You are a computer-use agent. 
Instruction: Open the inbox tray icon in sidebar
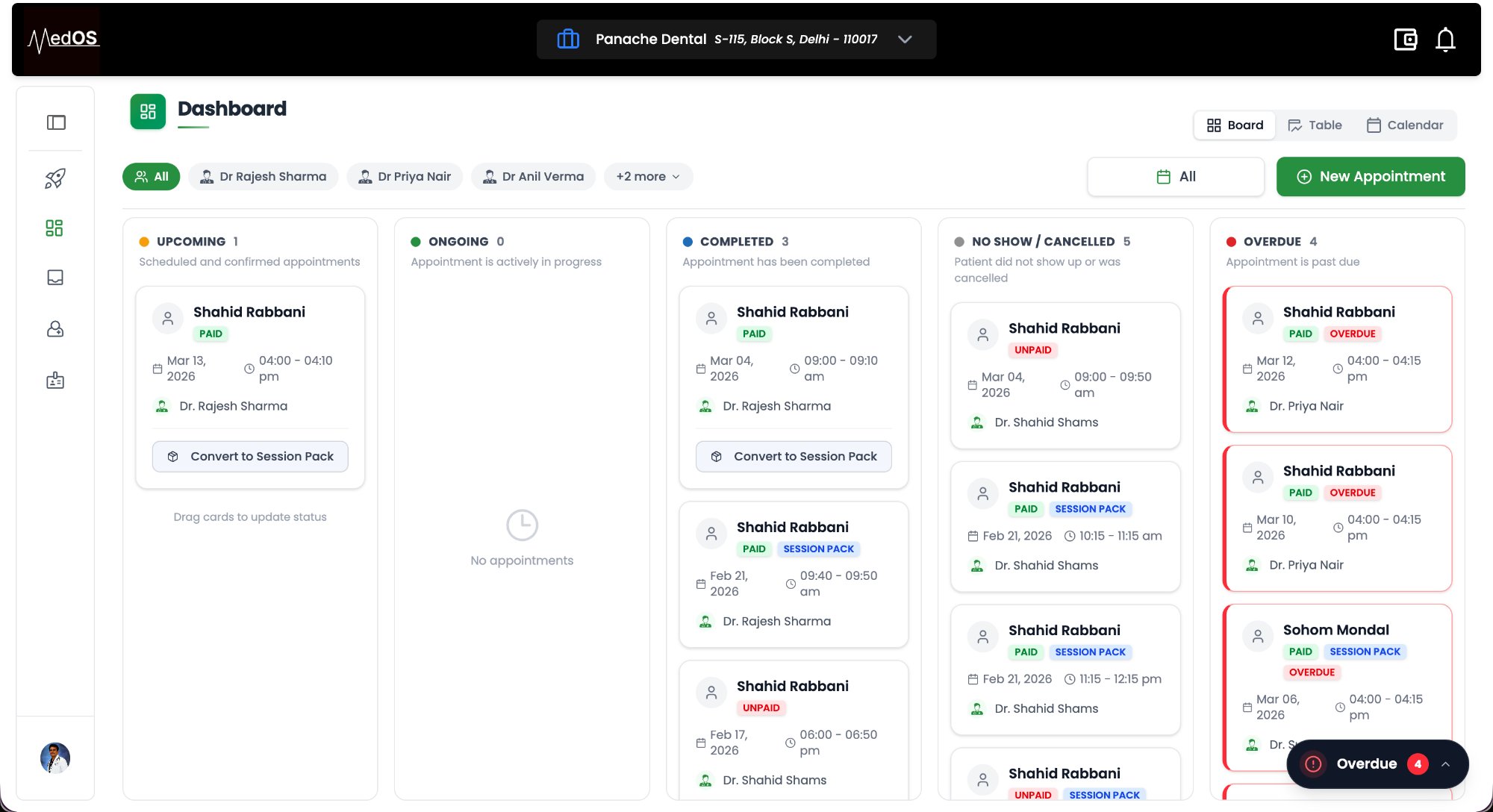pyautogui.click(x=55, y=278)
